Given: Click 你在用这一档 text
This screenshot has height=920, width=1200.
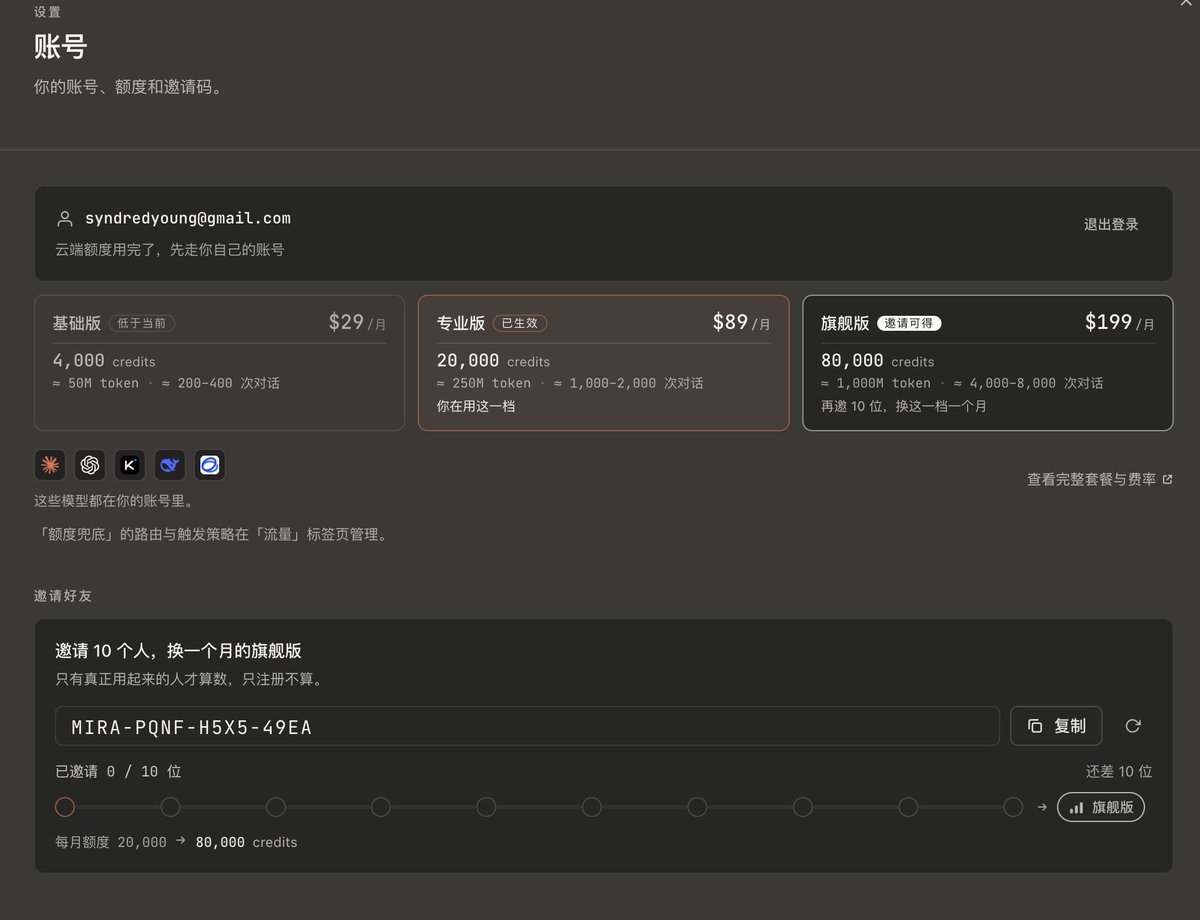Looking at the screenshot, I should click(476, 406).
